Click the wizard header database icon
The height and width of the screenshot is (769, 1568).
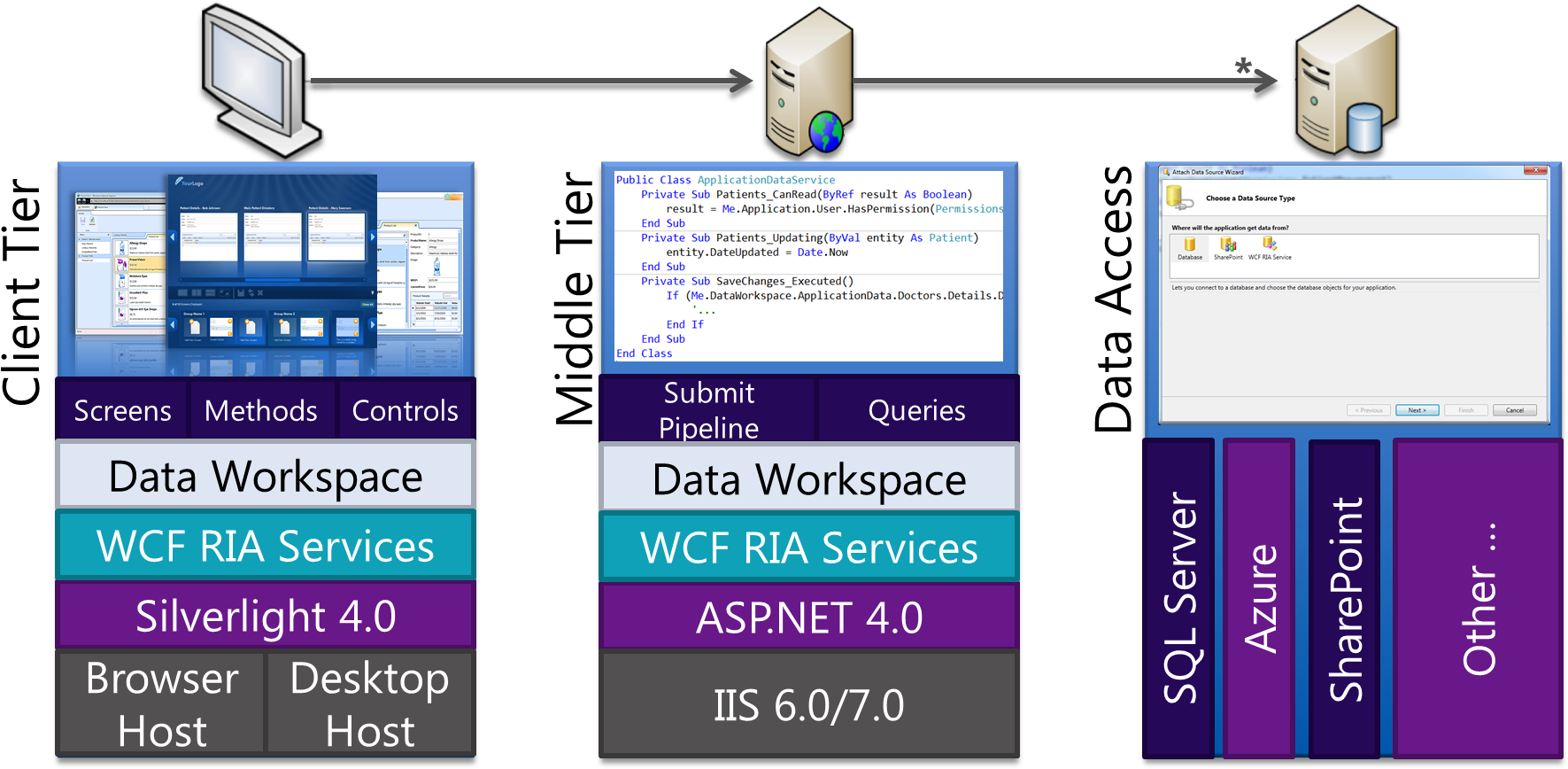click(1179, 198)
